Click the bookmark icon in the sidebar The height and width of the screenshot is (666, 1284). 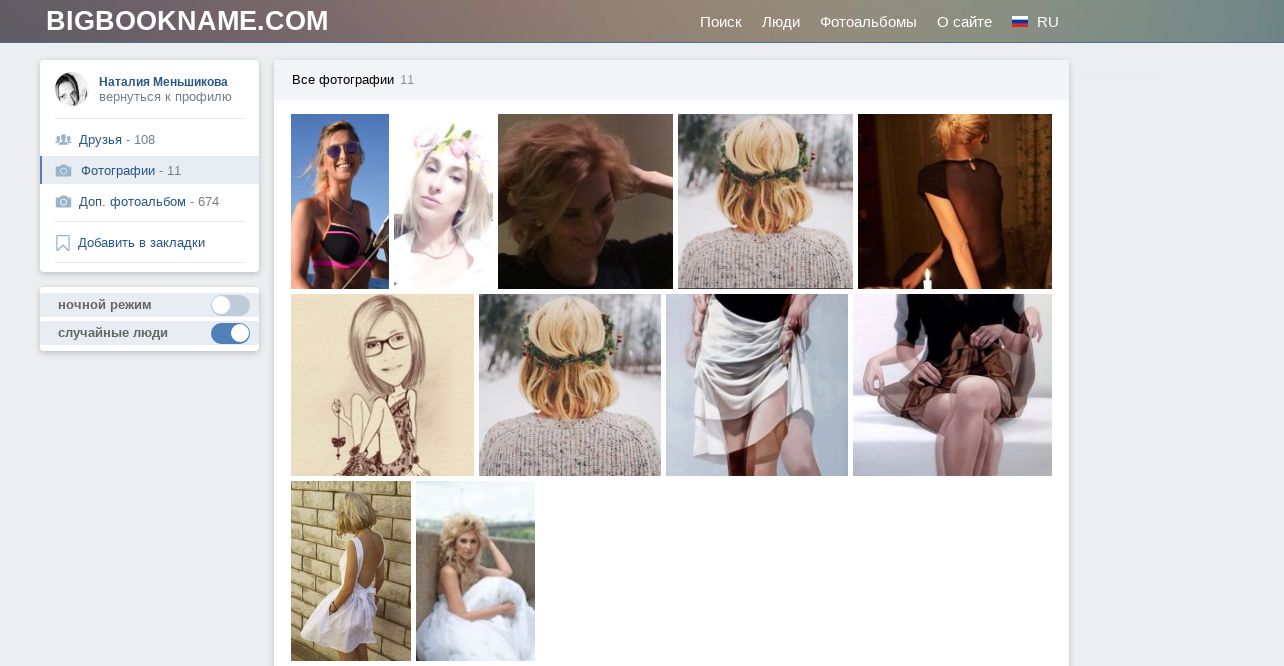click(63, 243)
